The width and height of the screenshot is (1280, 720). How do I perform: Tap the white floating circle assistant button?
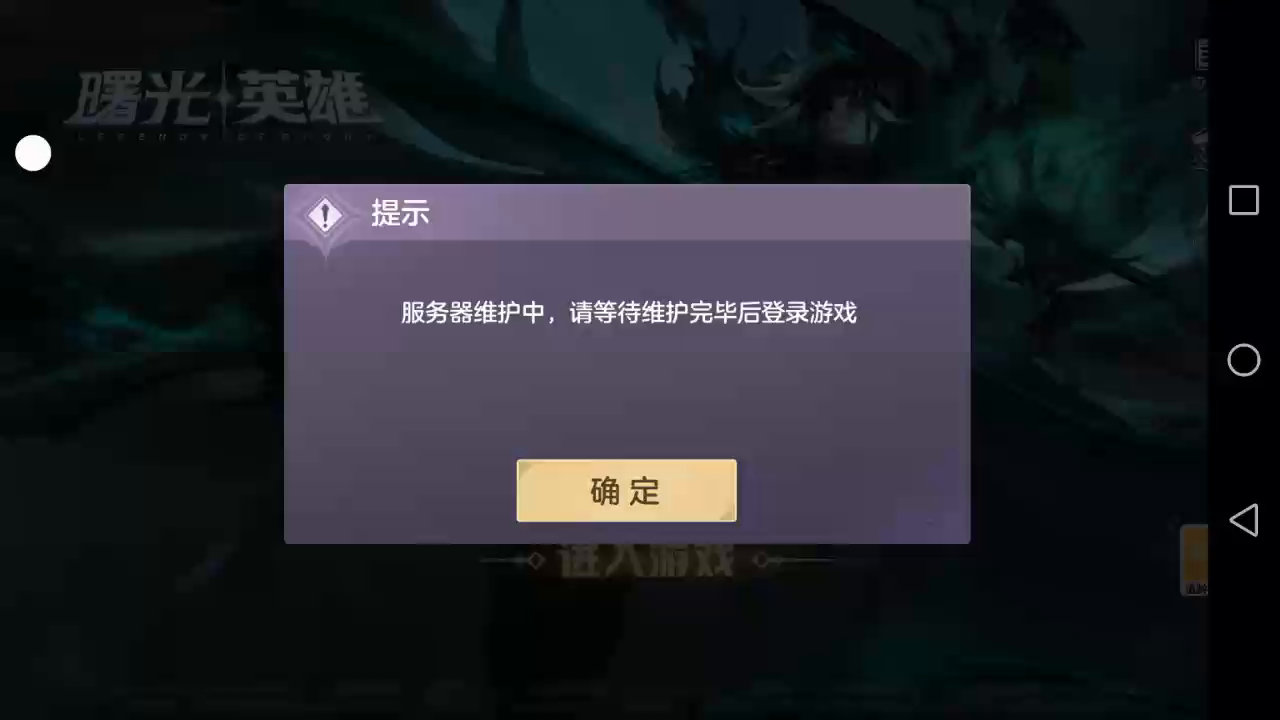click(x=33, y=153)
